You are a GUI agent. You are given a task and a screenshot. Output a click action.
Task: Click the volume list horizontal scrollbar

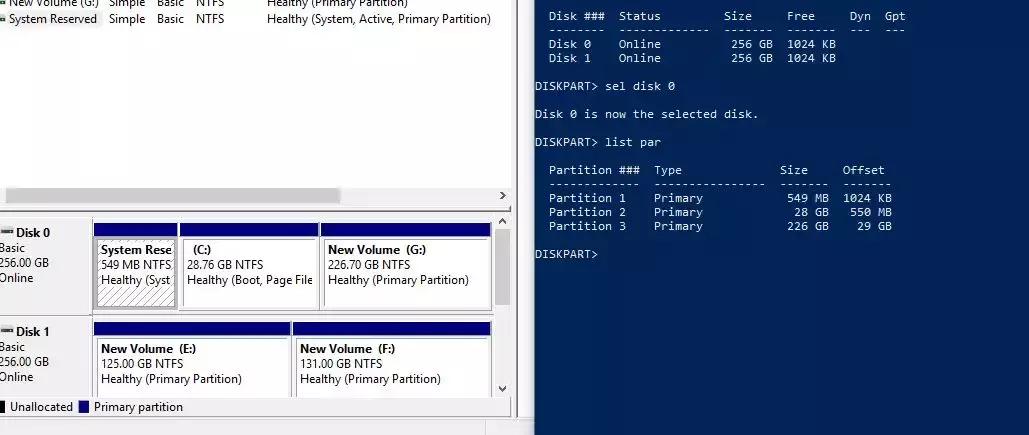click(172, 195)
